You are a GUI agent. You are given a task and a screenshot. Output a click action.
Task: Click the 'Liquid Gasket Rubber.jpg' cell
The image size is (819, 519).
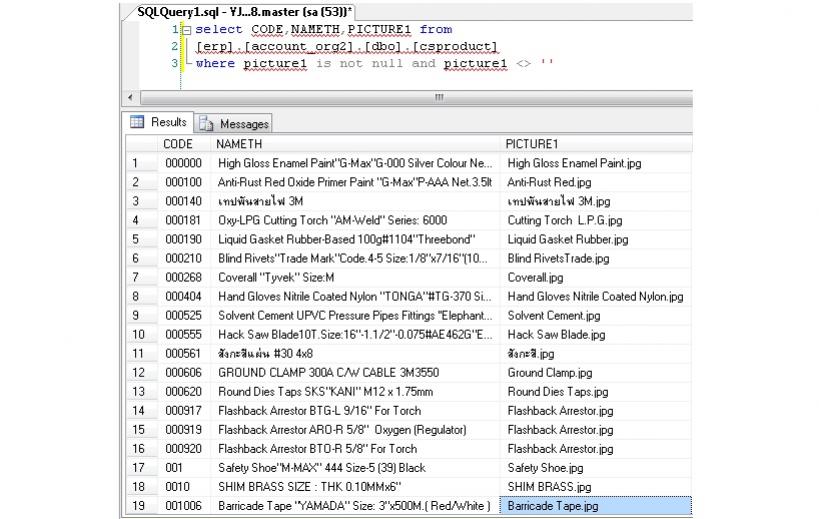pos(596,240)
